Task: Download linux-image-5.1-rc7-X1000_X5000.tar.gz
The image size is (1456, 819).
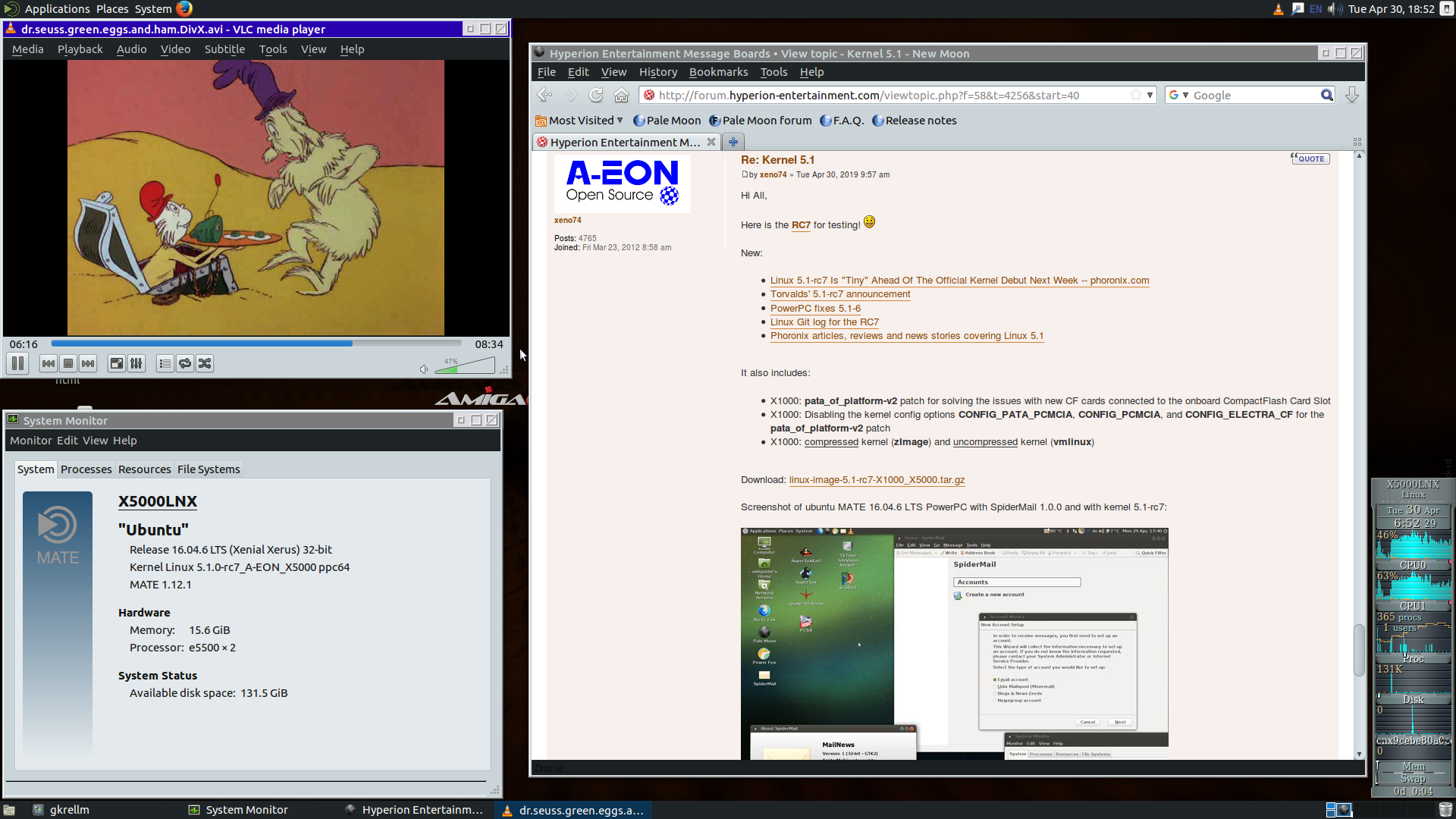Action: (877, 480)
